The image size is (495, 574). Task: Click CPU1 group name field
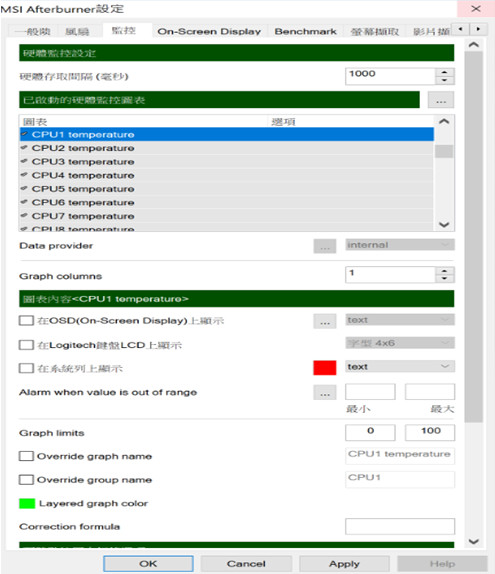(400, 479)
